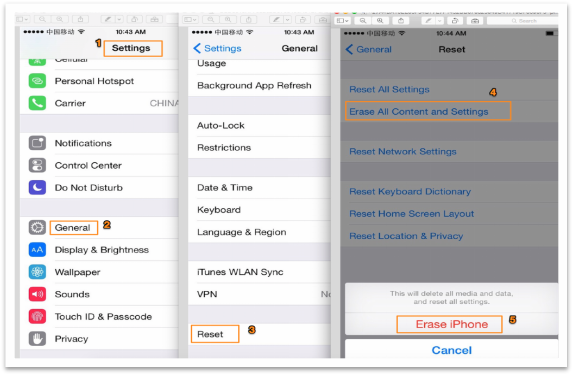Open the Restrictions row
573x374 pixels.
pos(259,148)
